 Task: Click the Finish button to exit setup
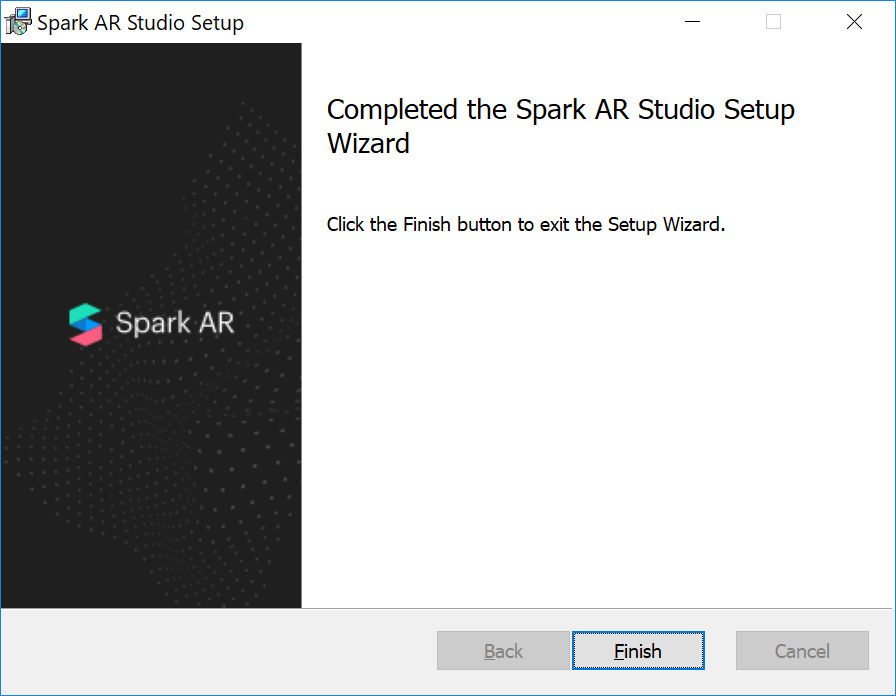(638, 651)
